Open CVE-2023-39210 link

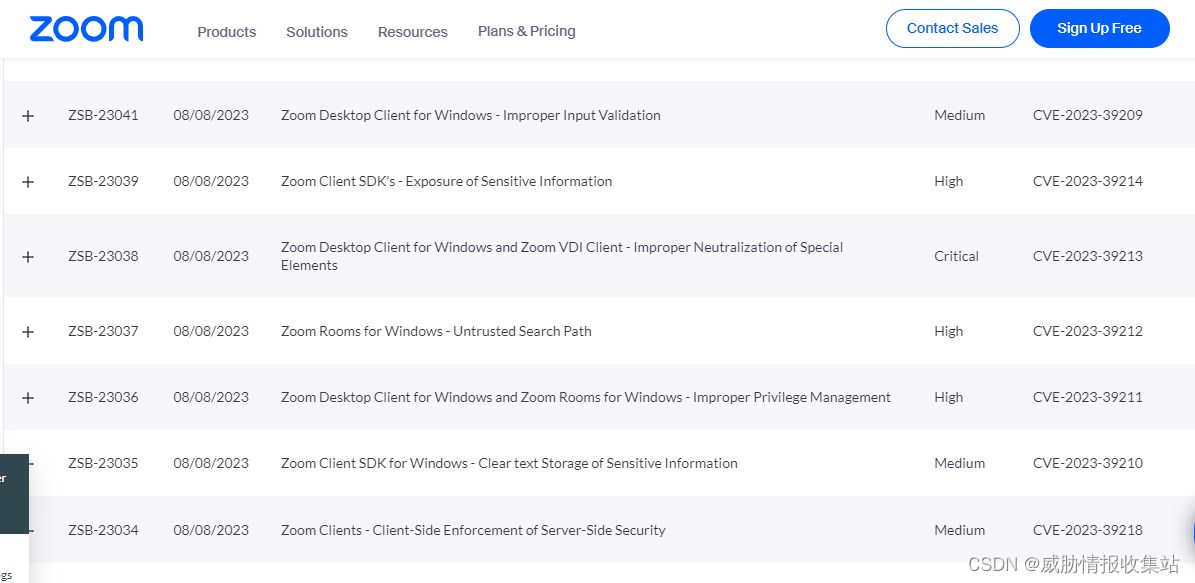[1088, 463]
